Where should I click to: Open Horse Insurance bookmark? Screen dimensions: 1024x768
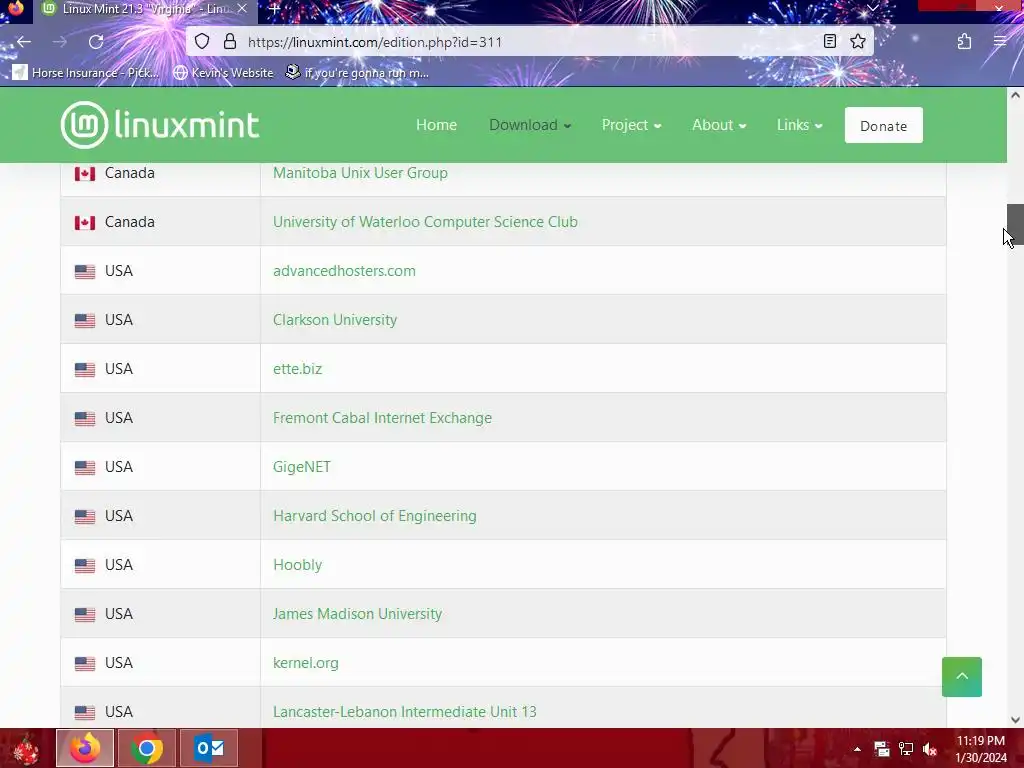click(x=86, y=72)
